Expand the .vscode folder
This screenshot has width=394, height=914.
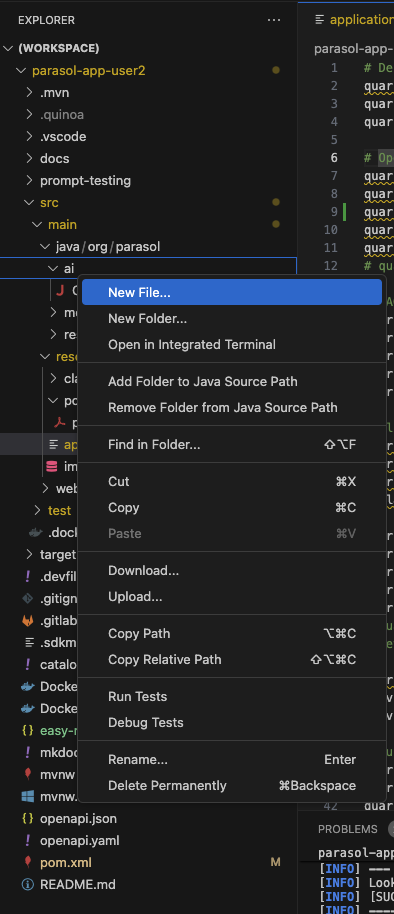(30, 136)
